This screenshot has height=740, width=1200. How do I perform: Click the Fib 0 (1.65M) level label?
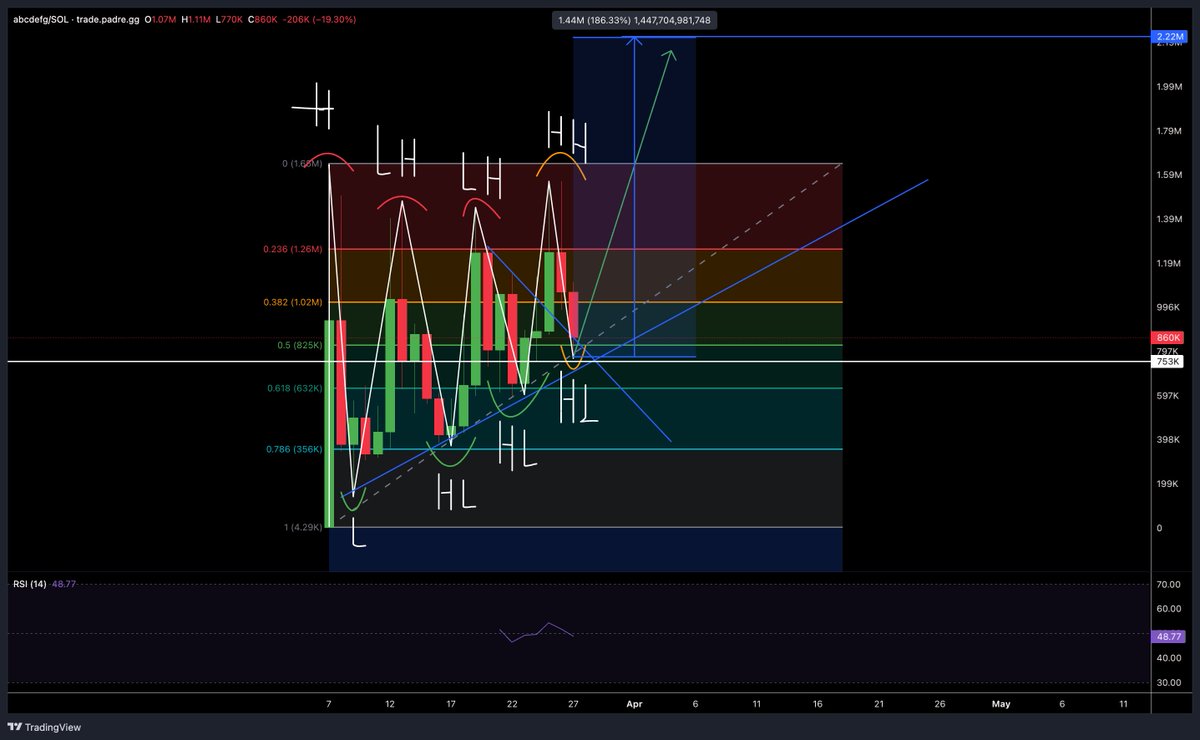point(303,163)
